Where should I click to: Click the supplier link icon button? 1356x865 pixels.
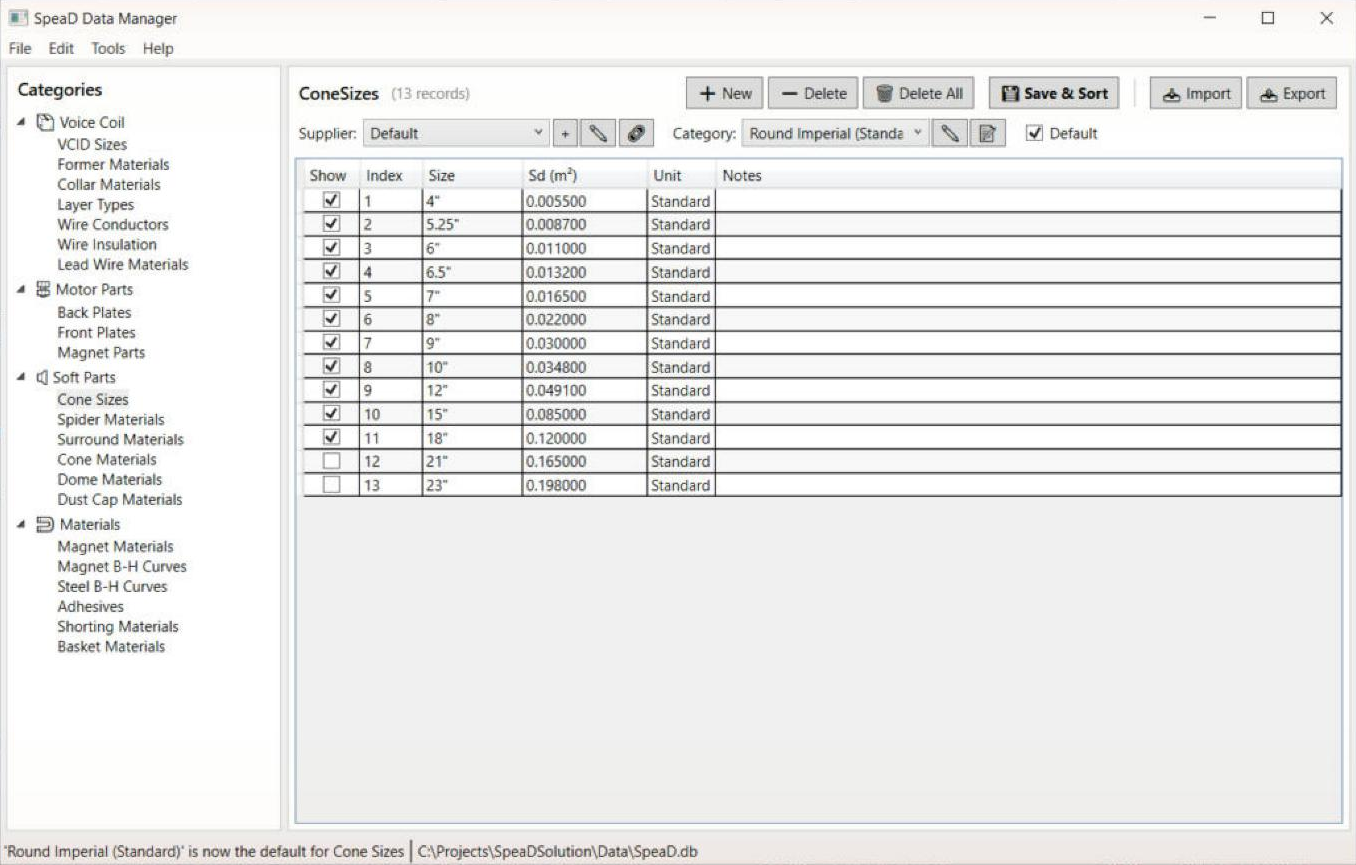click(636, 133)
